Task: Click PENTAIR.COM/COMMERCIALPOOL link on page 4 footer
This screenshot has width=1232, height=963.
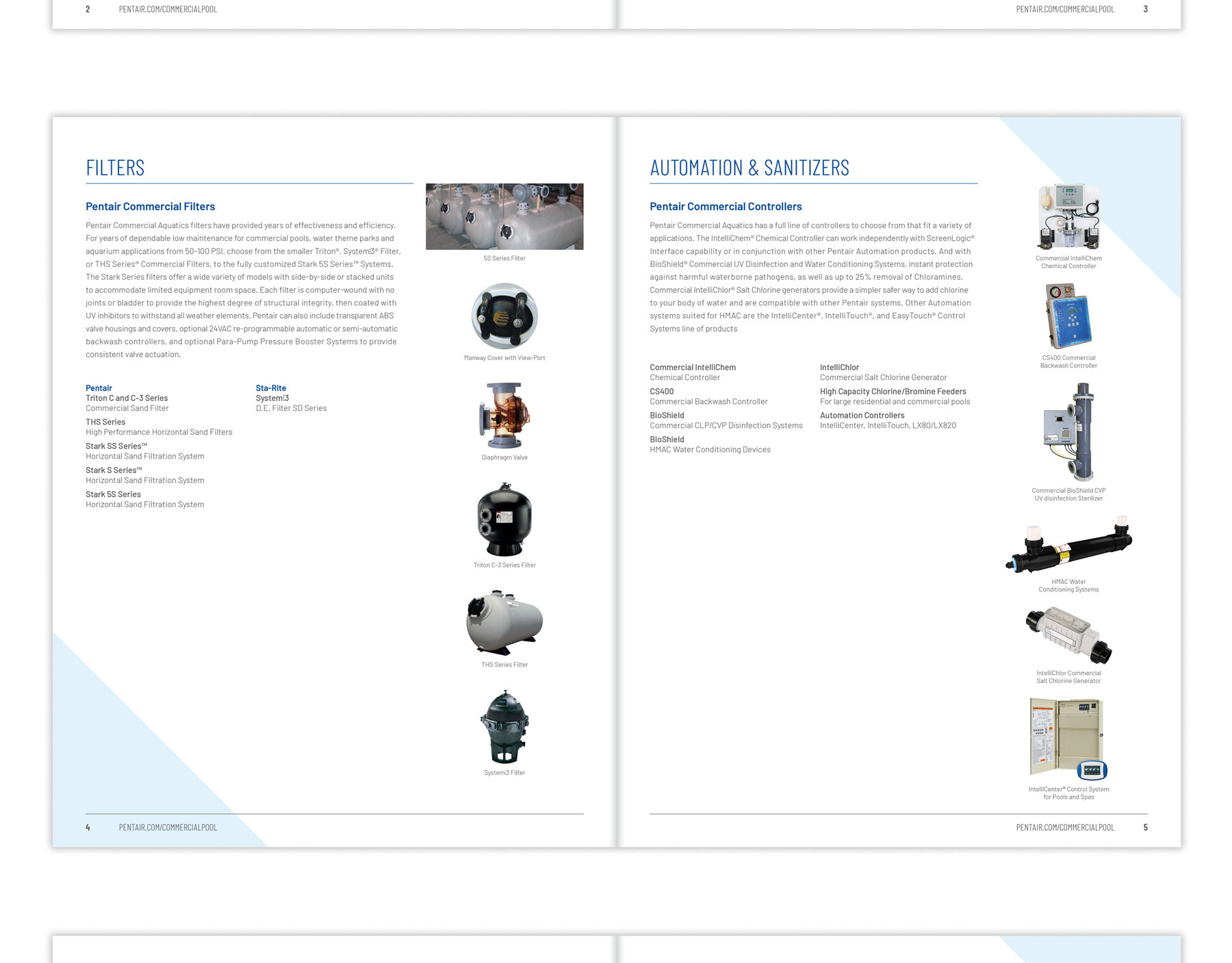Action: 168,827
